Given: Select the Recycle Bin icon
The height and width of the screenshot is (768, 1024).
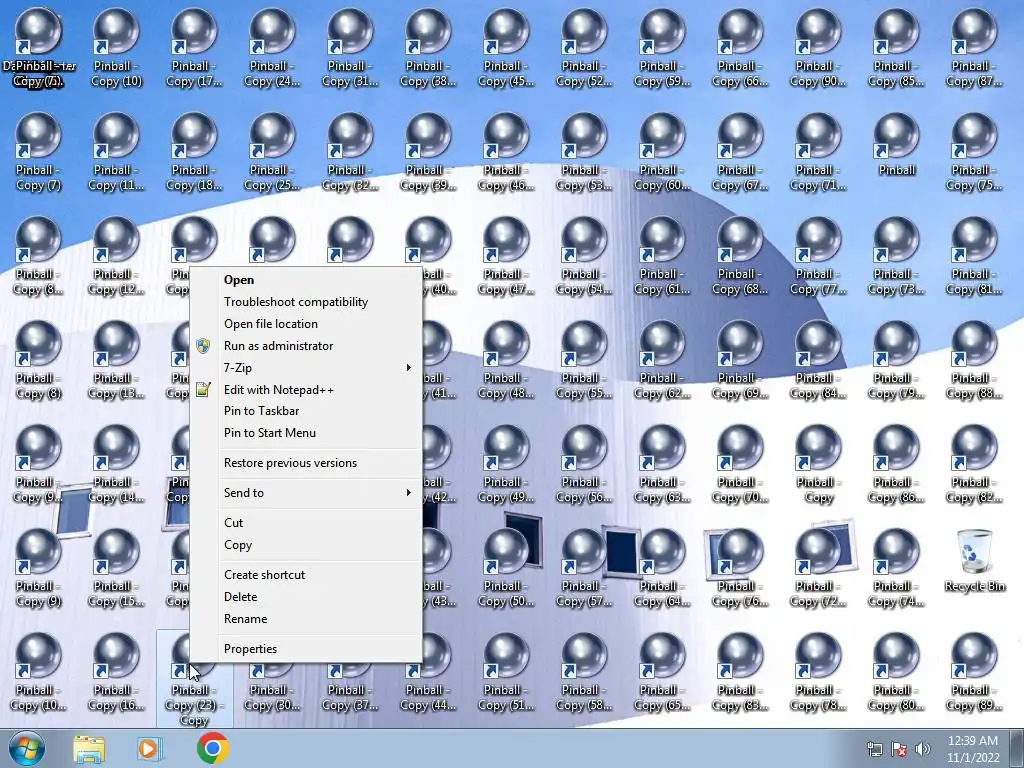Looking at the screenshot, I should pos(974,560).
